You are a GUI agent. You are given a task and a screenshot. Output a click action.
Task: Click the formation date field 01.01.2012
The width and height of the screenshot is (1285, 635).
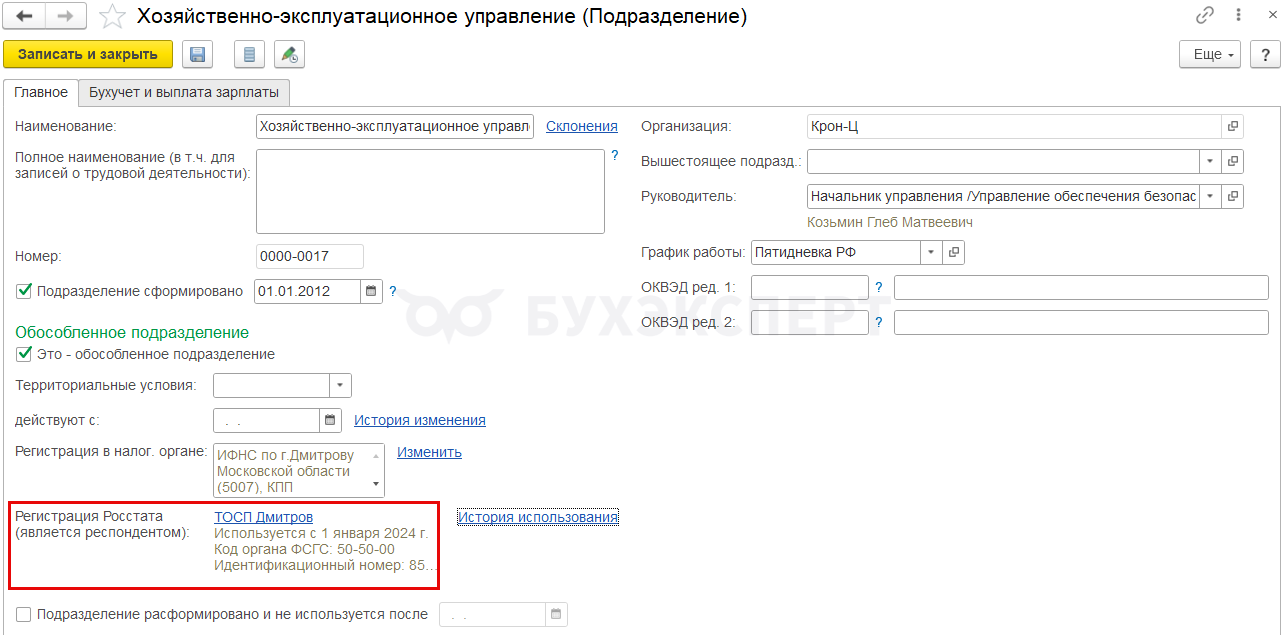[308, 291]
